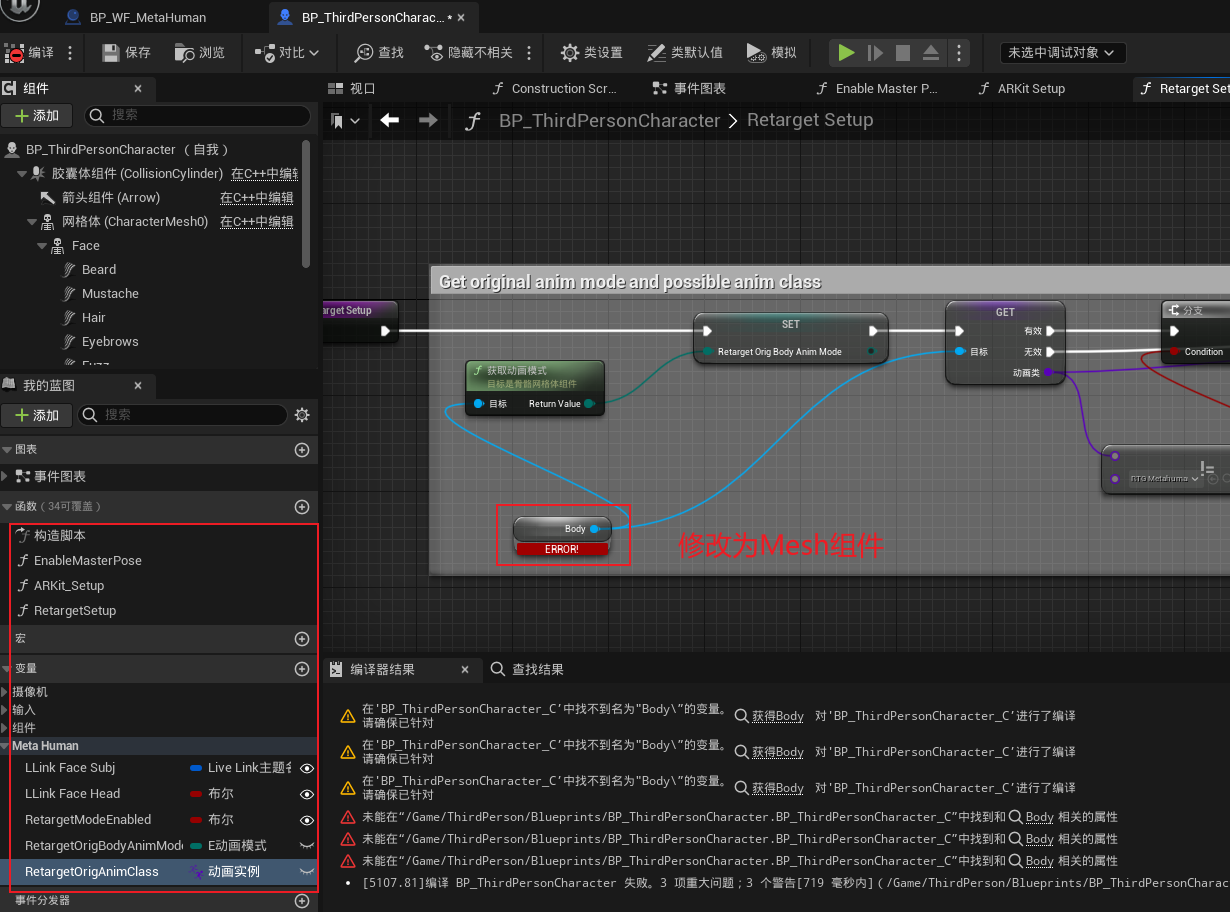Click the eject playback button
1230x912 pixels.
coord(931,53)
